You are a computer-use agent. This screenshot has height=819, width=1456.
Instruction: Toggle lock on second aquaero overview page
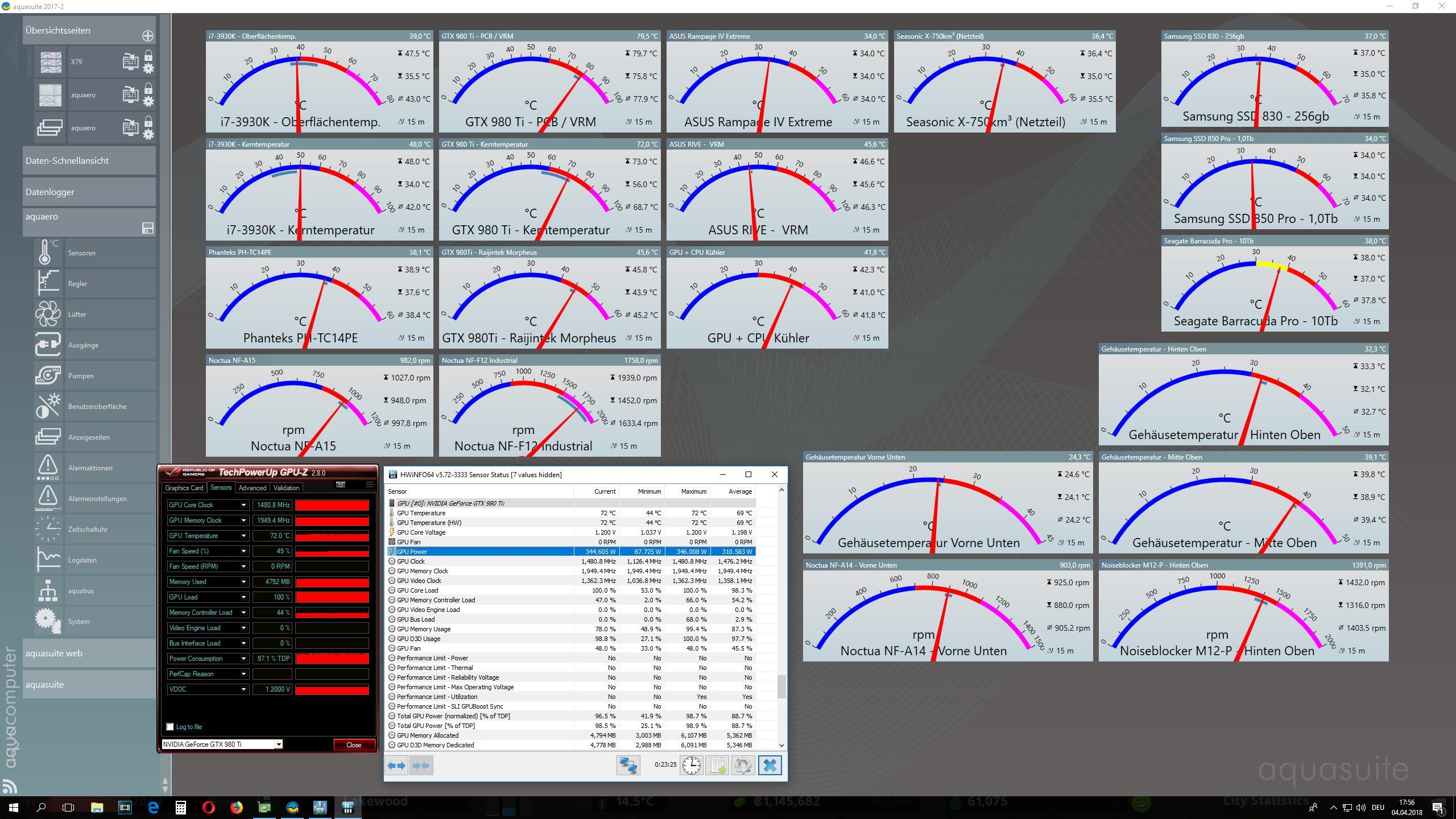point(148,89)
